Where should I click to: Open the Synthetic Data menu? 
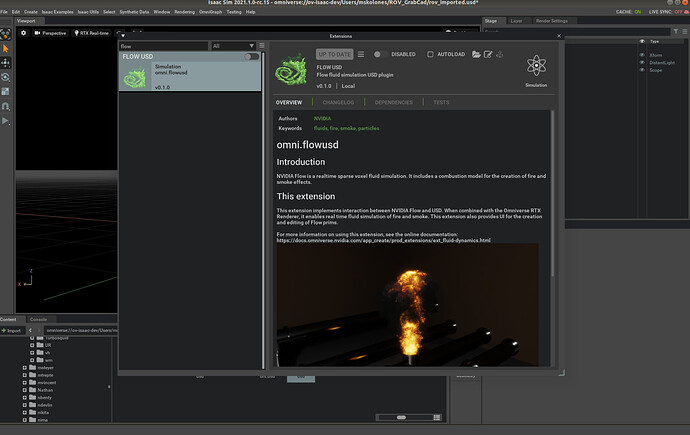click(134, 12)
